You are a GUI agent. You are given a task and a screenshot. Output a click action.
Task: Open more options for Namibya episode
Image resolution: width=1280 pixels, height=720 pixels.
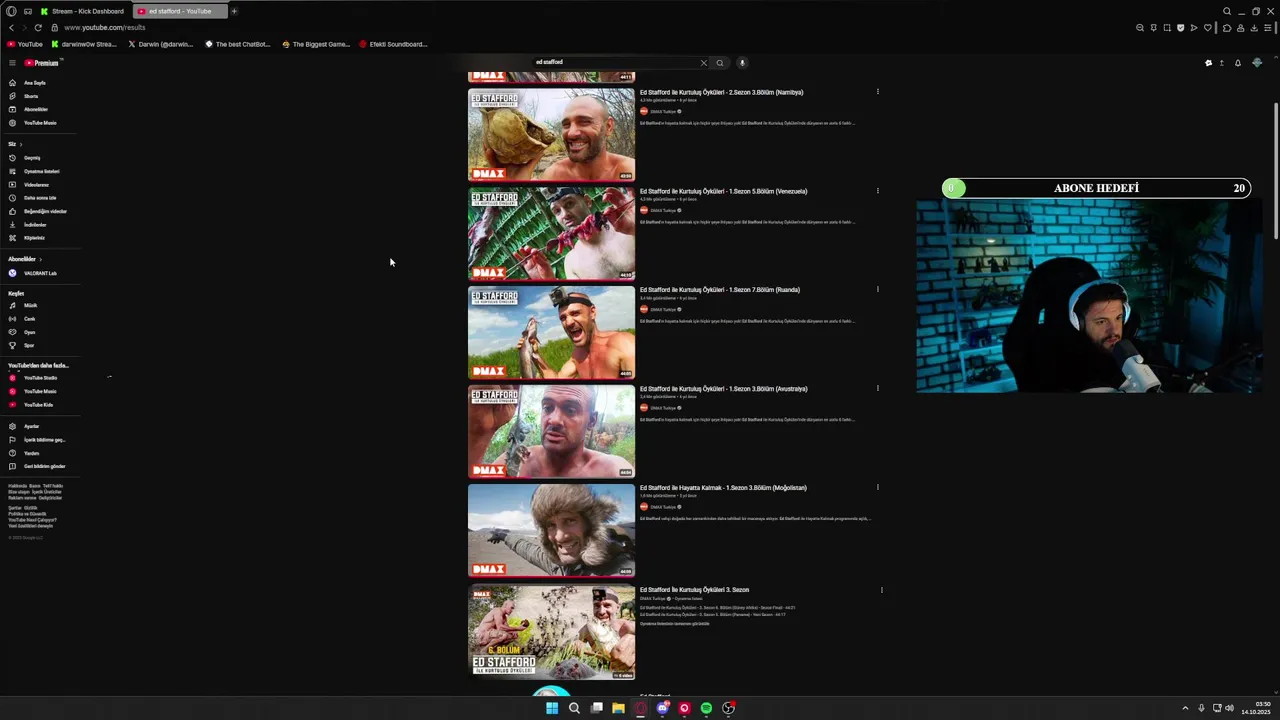point(877,92)
